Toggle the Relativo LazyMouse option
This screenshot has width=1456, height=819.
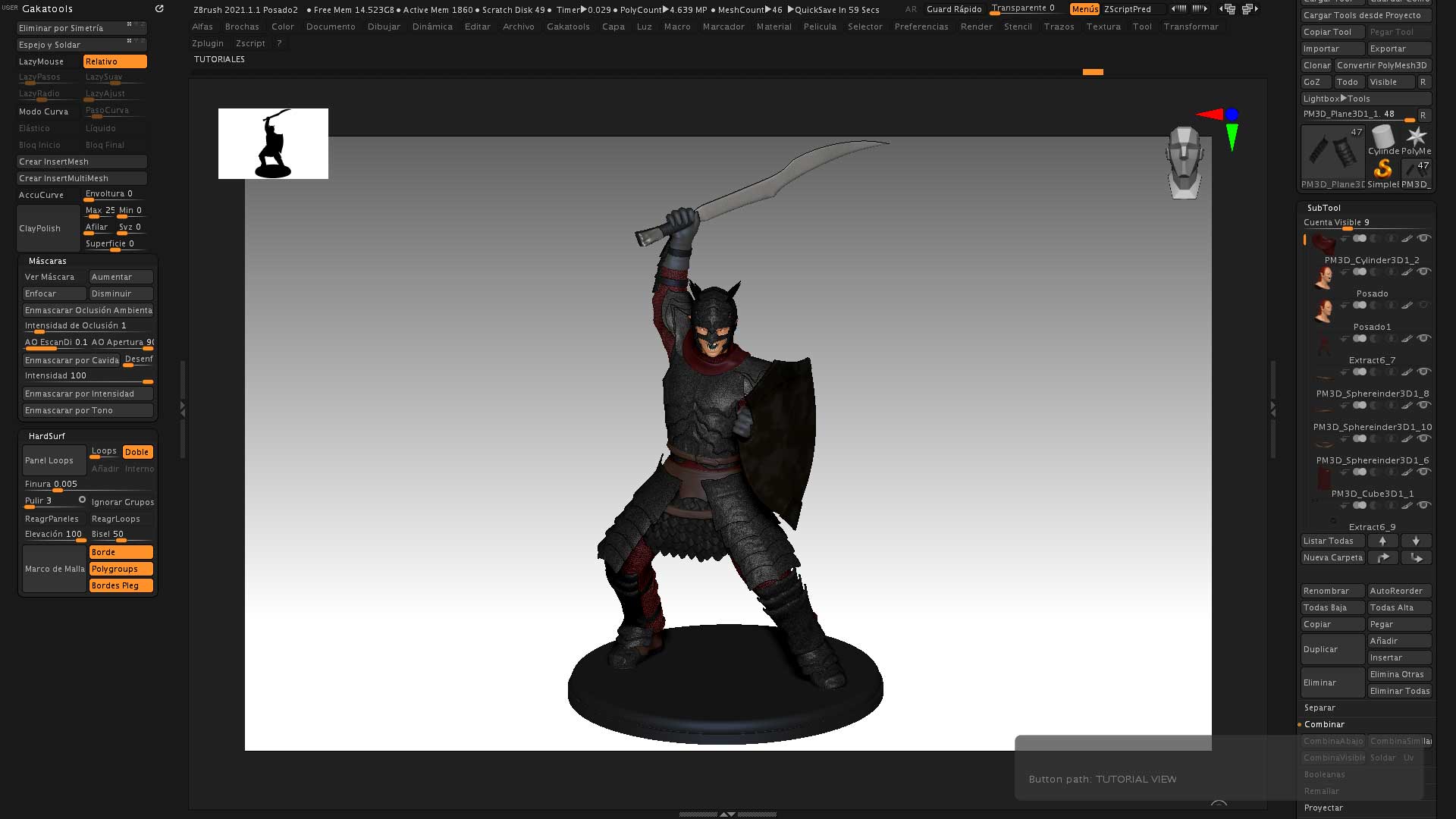point(115,61)
